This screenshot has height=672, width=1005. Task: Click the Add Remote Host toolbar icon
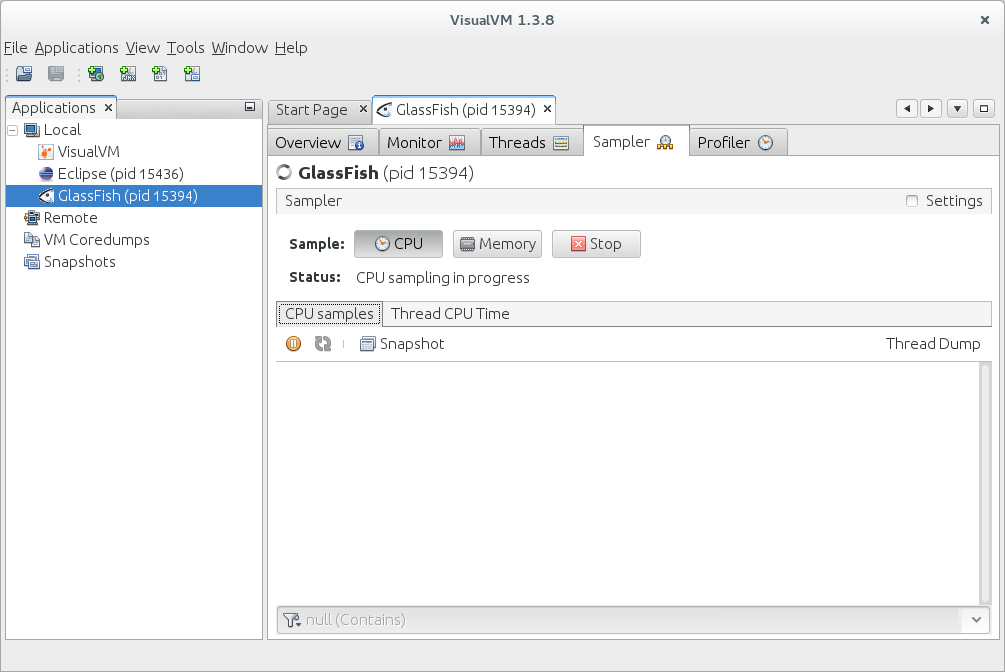96,74
